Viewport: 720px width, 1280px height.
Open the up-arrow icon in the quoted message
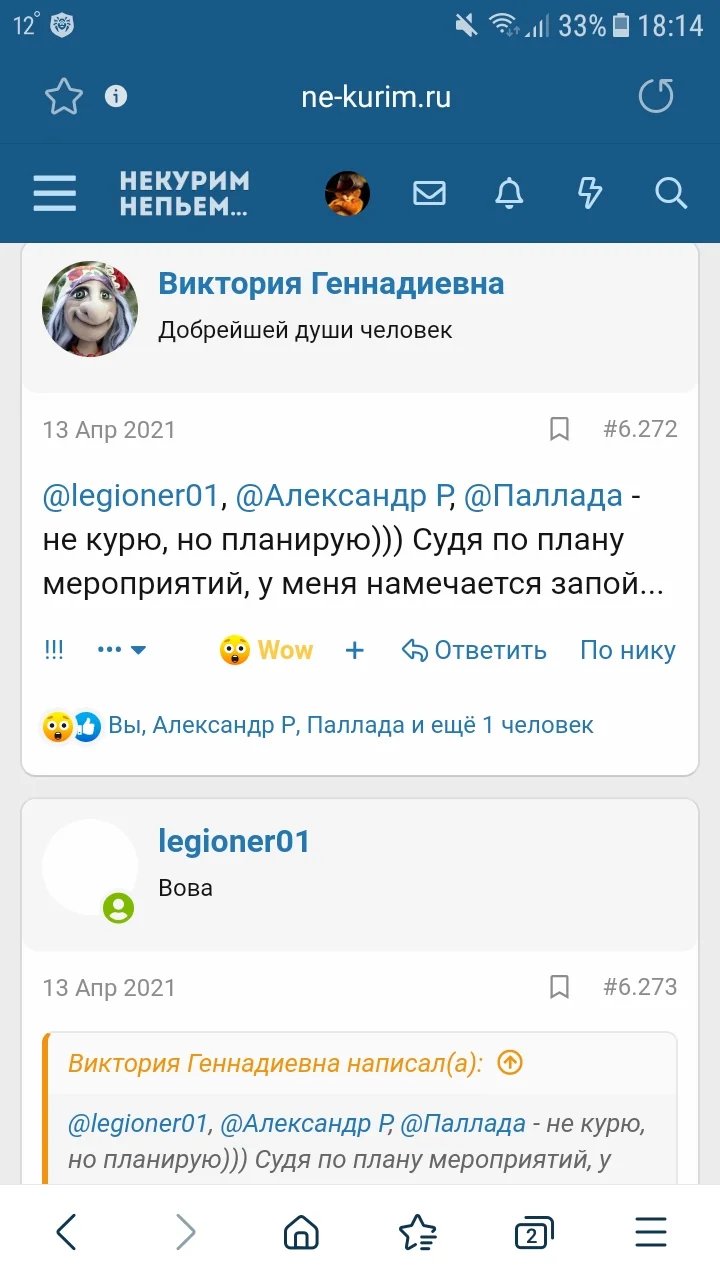[x=509, y=1063]
